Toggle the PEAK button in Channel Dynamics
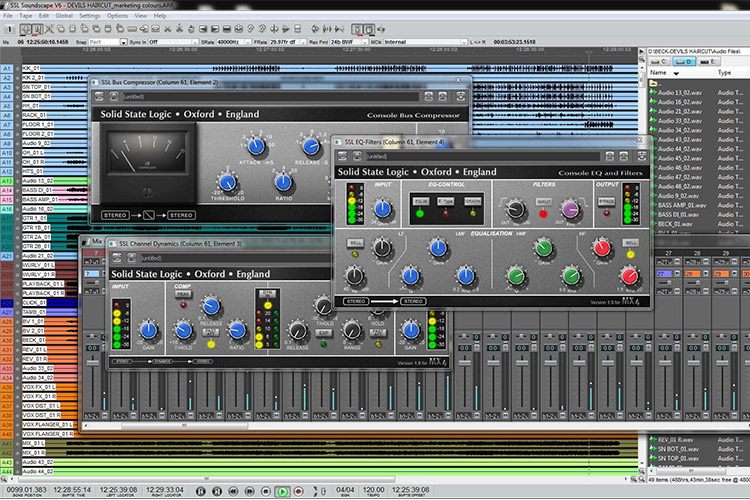 (182, 294)
